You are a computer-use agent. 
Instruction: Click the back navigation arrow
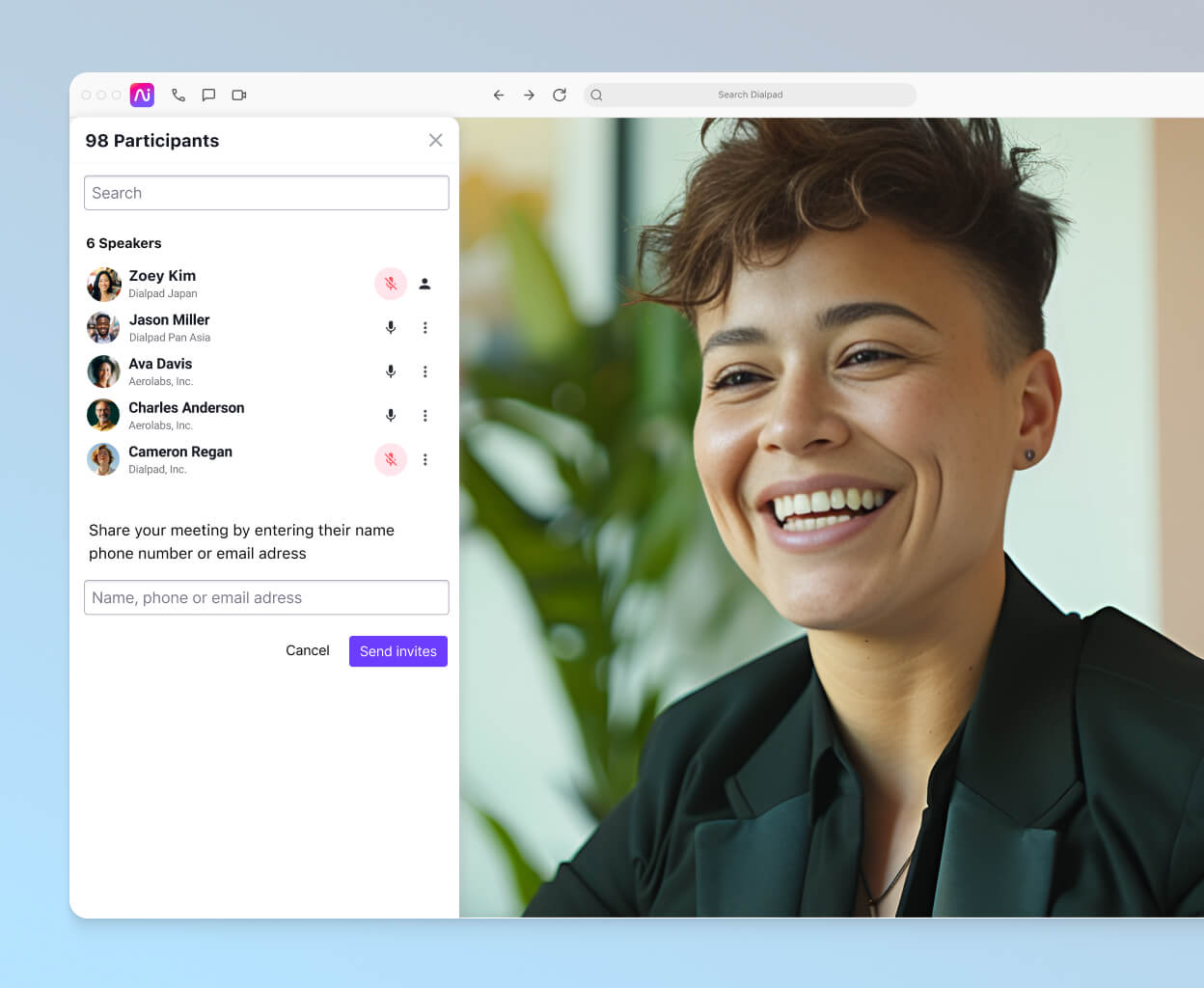[499, 95]
